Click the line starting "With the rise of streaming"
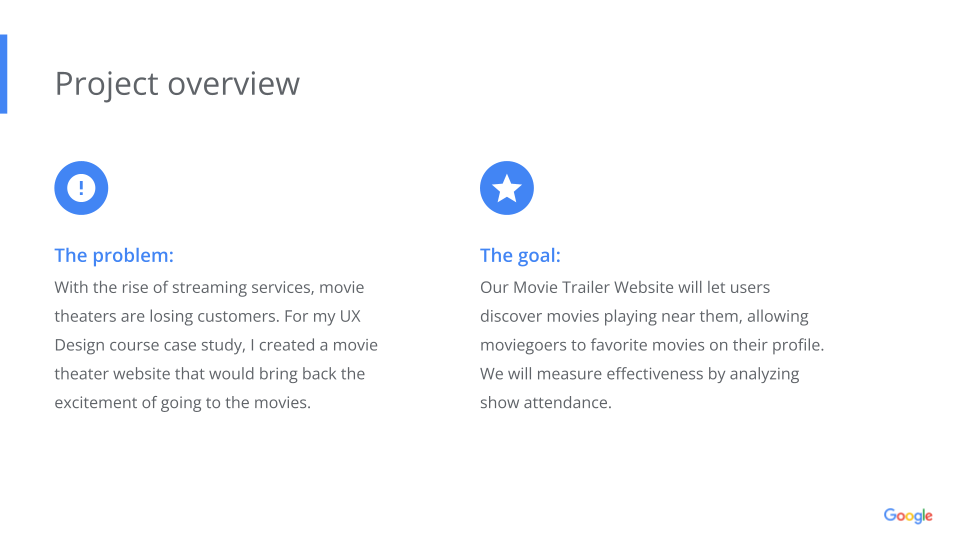Screen dimensions: 960x540 click(209, 288)
